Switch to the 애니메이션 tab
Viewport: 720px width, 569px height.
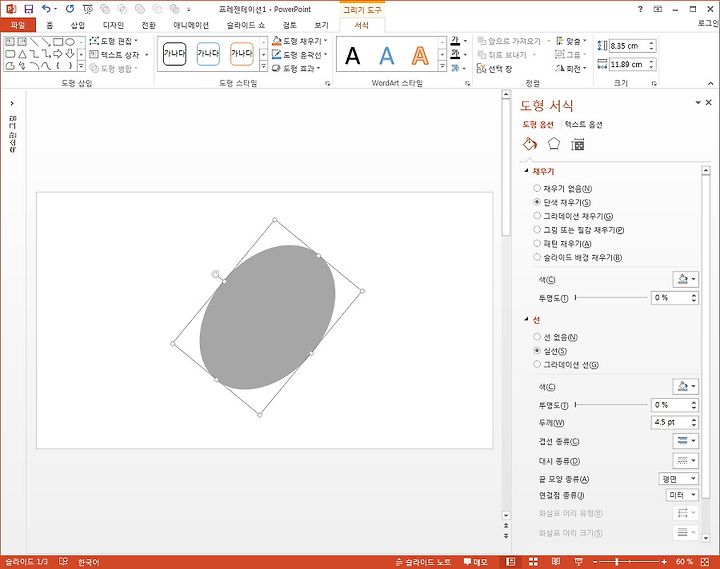(x=191, y=25)
